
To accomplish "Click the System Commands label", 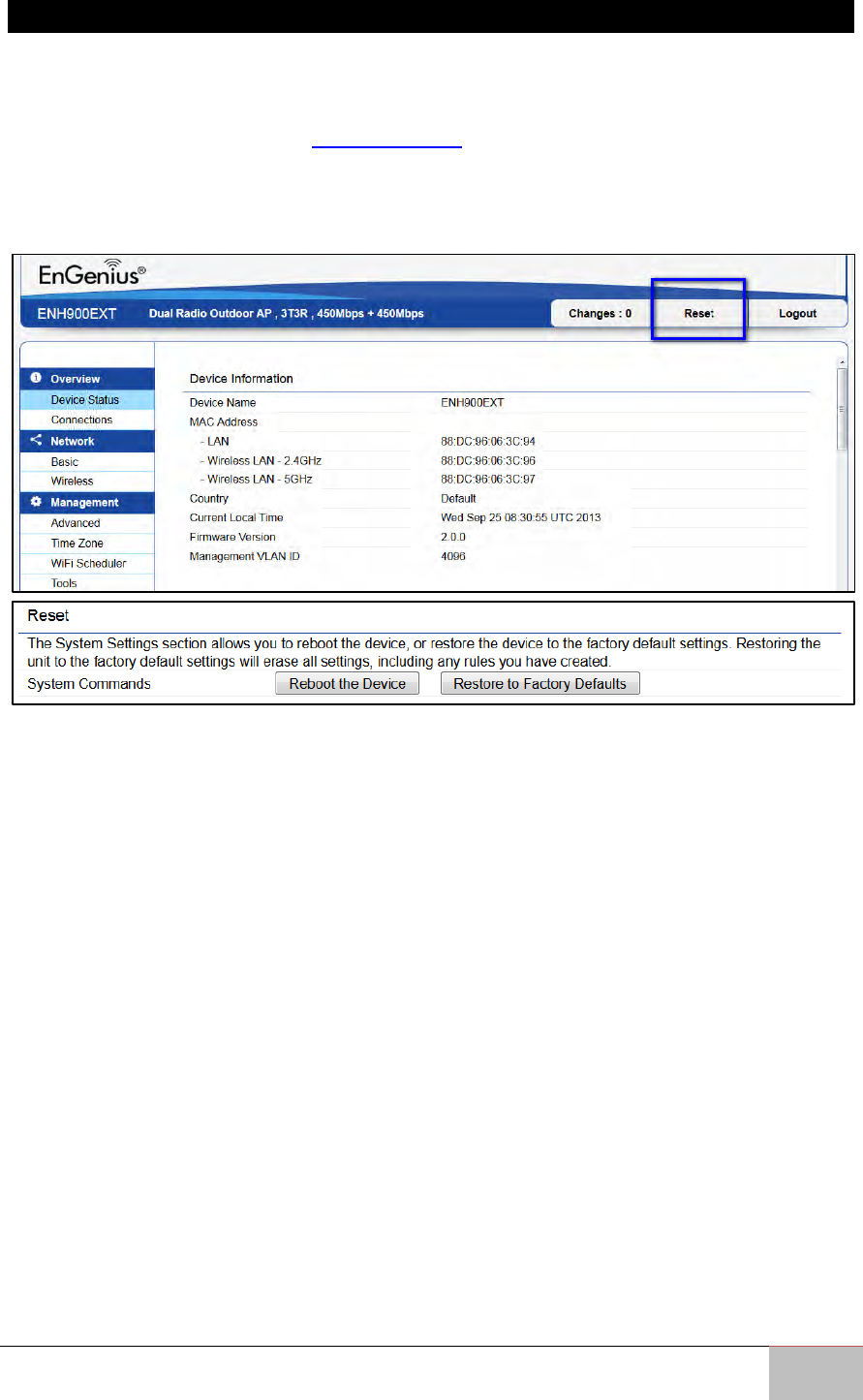I will (89, 684).
